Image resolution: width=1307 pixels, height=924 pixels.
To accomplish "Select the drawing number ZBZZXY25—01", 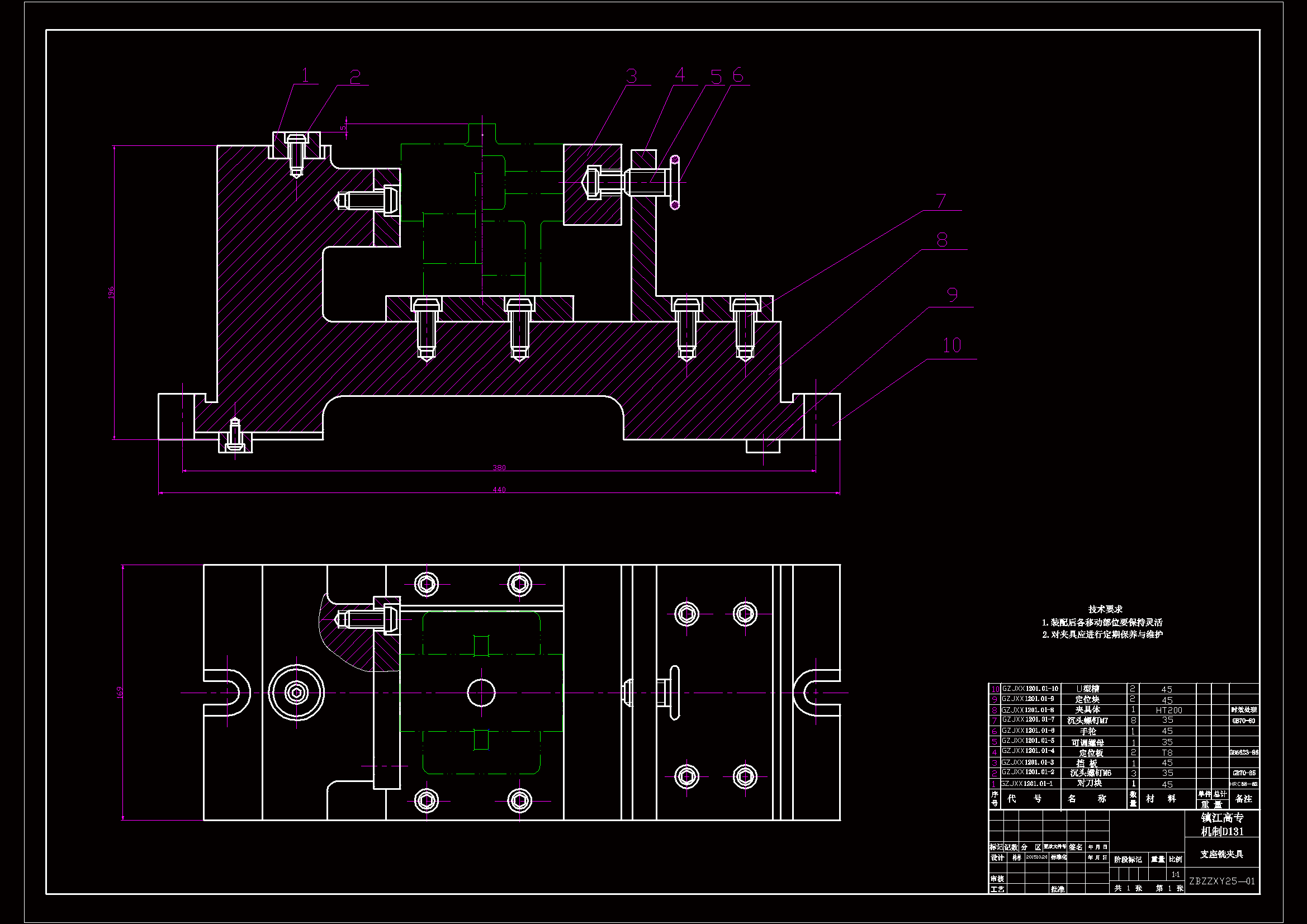I will coord(1221,882).
